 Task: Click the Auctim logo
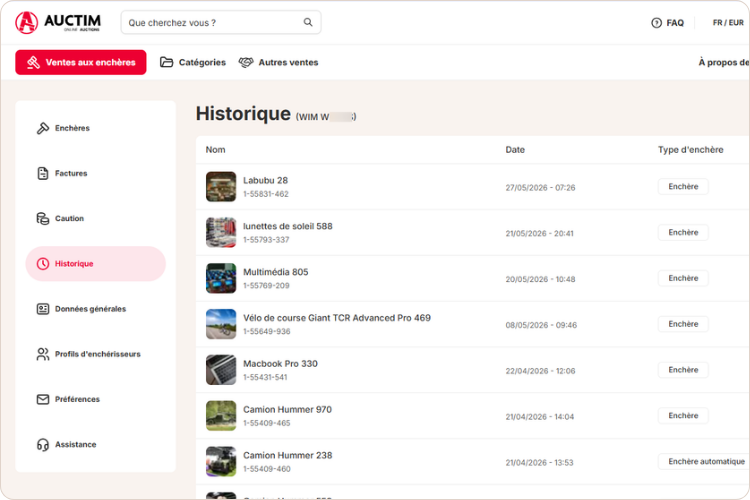(58, 22)
